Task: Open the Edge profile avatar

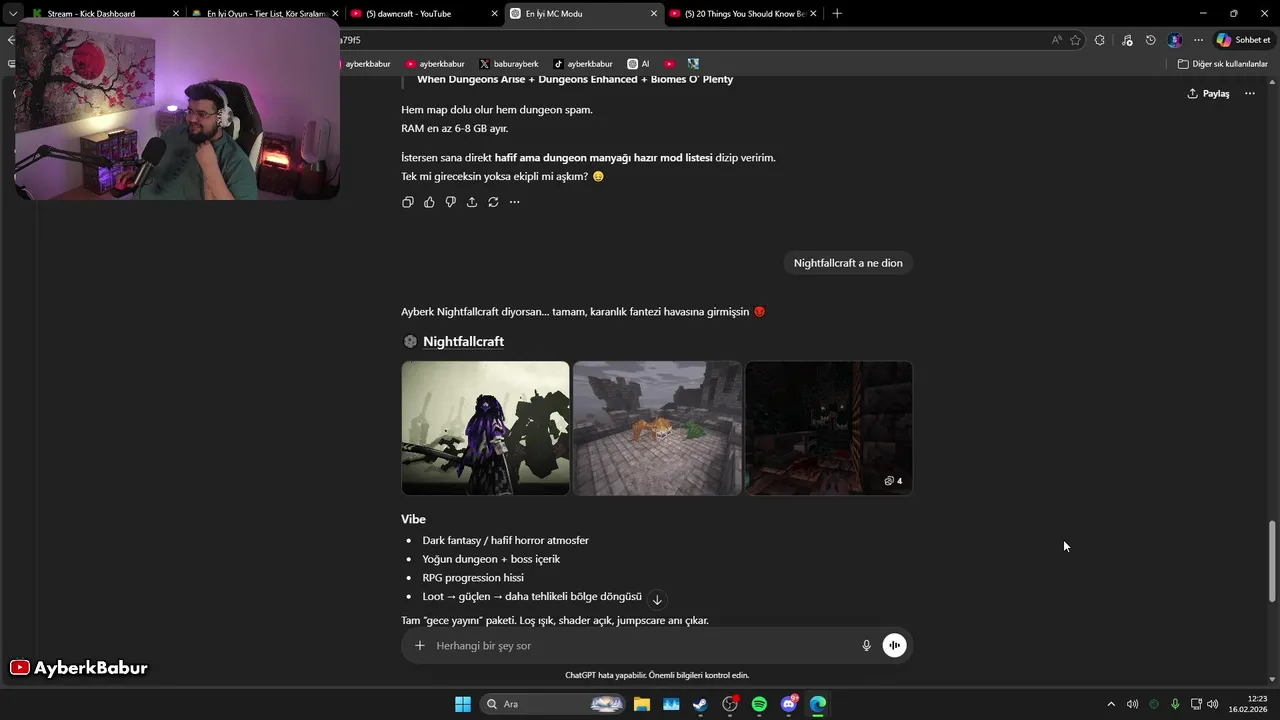Action: (1175, 40)
